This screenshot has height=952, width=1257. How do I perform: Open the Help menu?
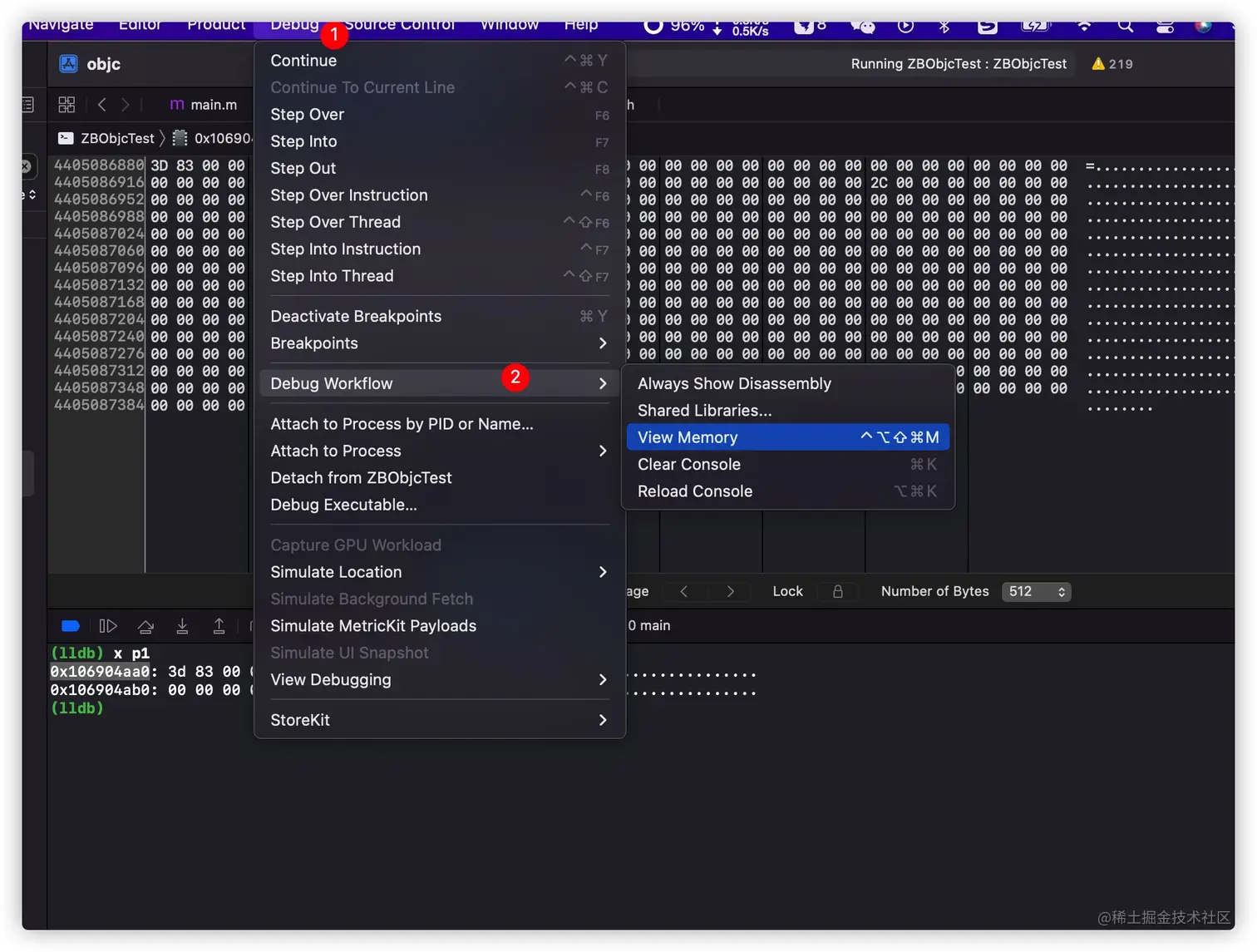click(581, 25)
